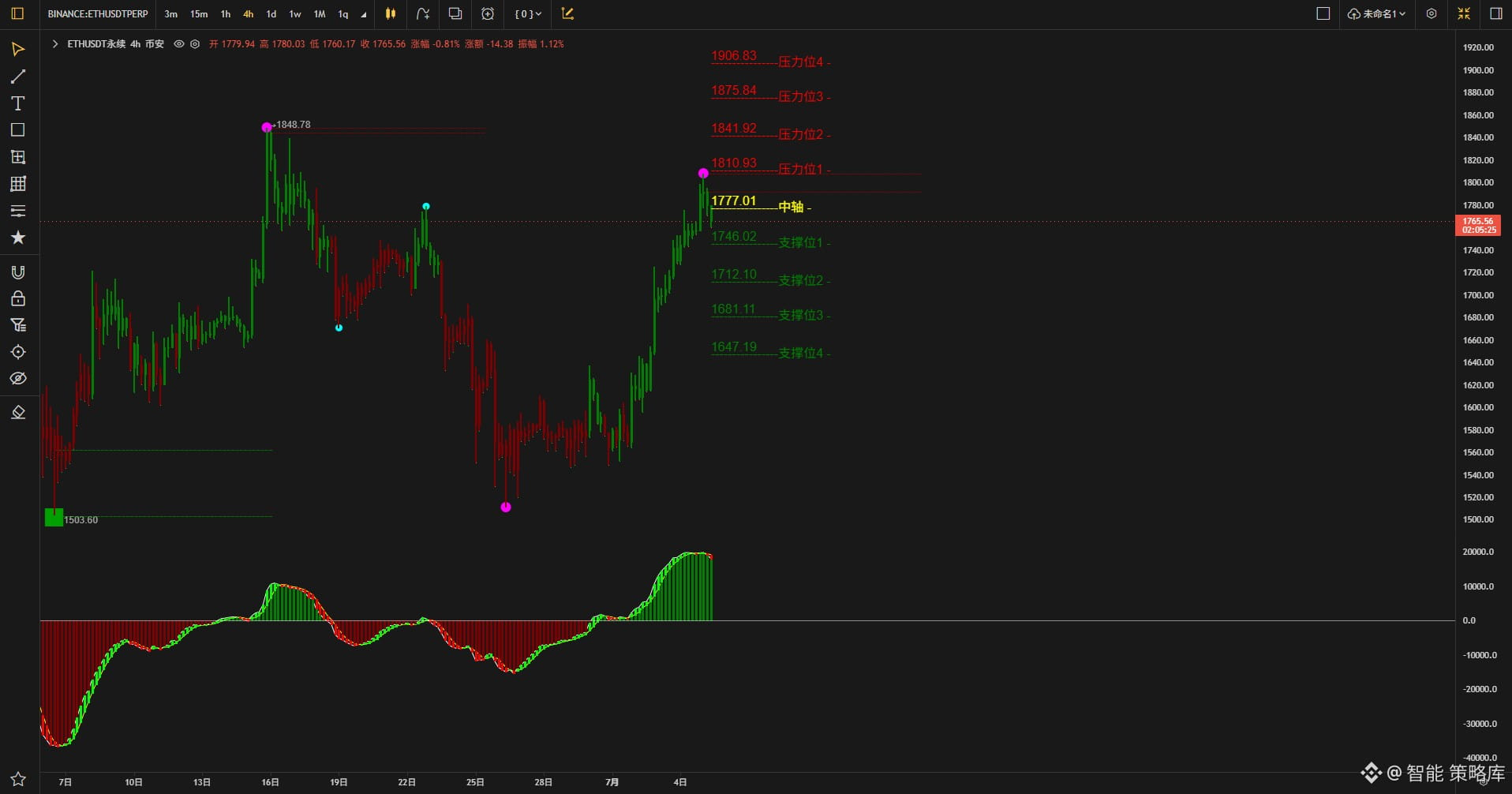Click the 支撑位1 support label
The image size is (1512, 794).
click(x=801, y=243)
